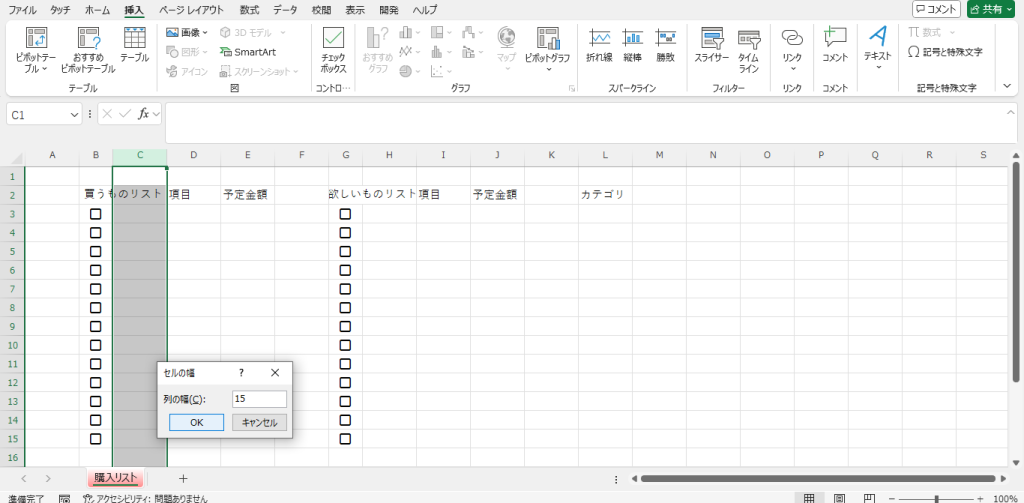This screenshot has width=1024, height=503.
Task: Open the 画像 dropdown menu
Action: 187,32
